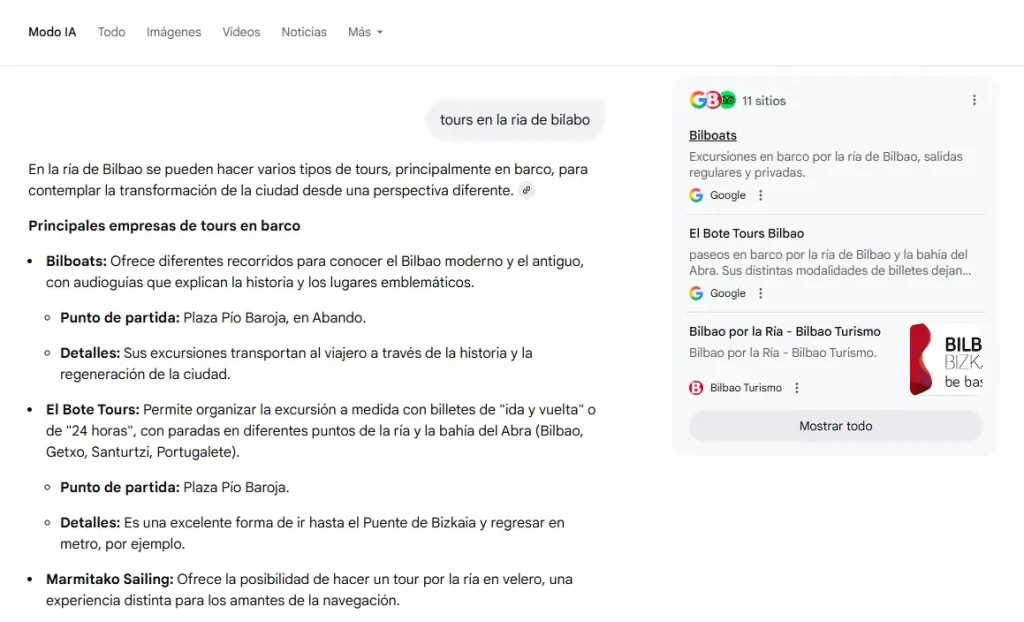Expand the 'Más' dropdown menu

pos(365,32)
